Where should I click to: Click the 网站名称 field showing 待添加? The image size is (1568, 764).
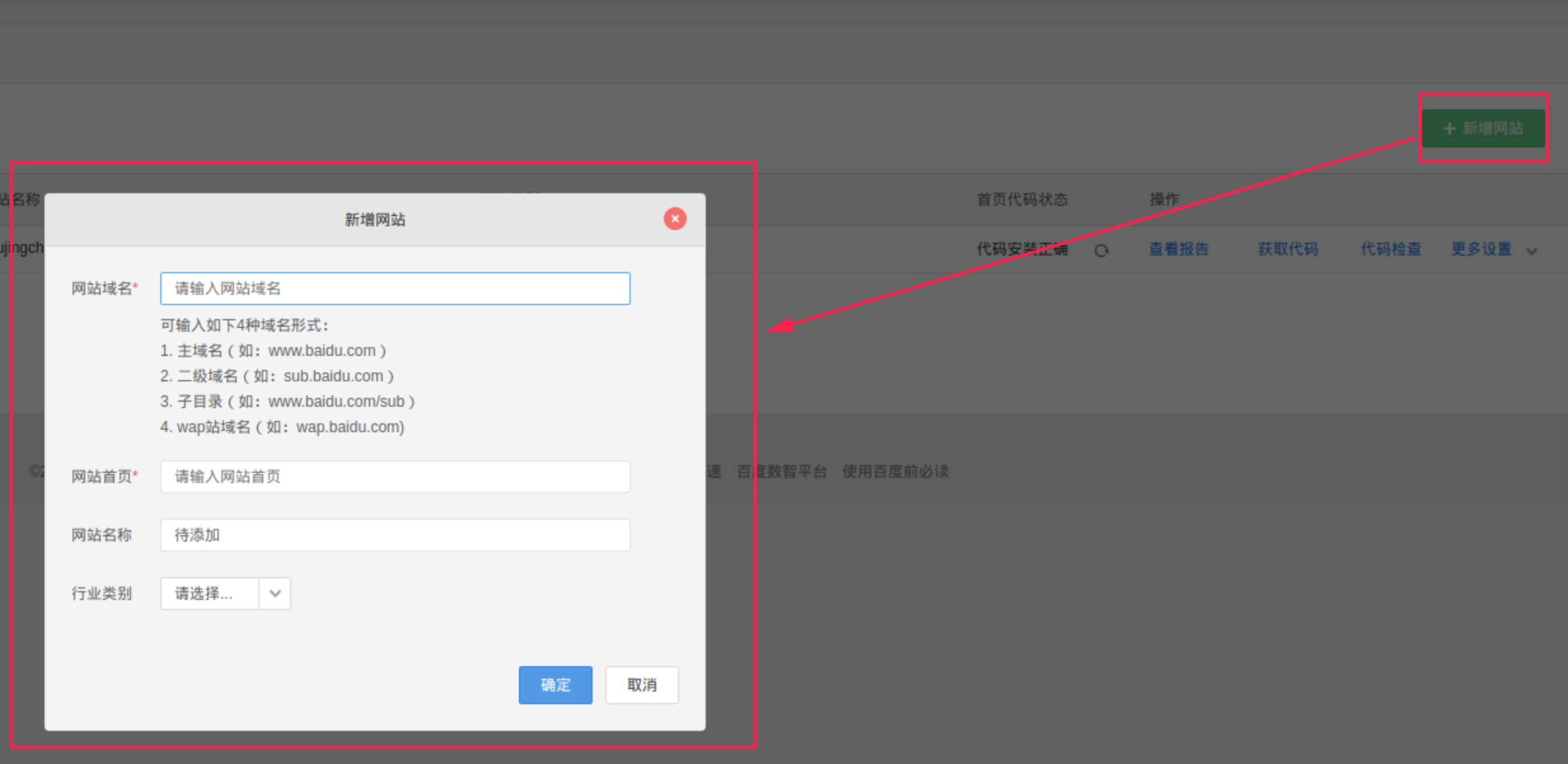point(395,535)
